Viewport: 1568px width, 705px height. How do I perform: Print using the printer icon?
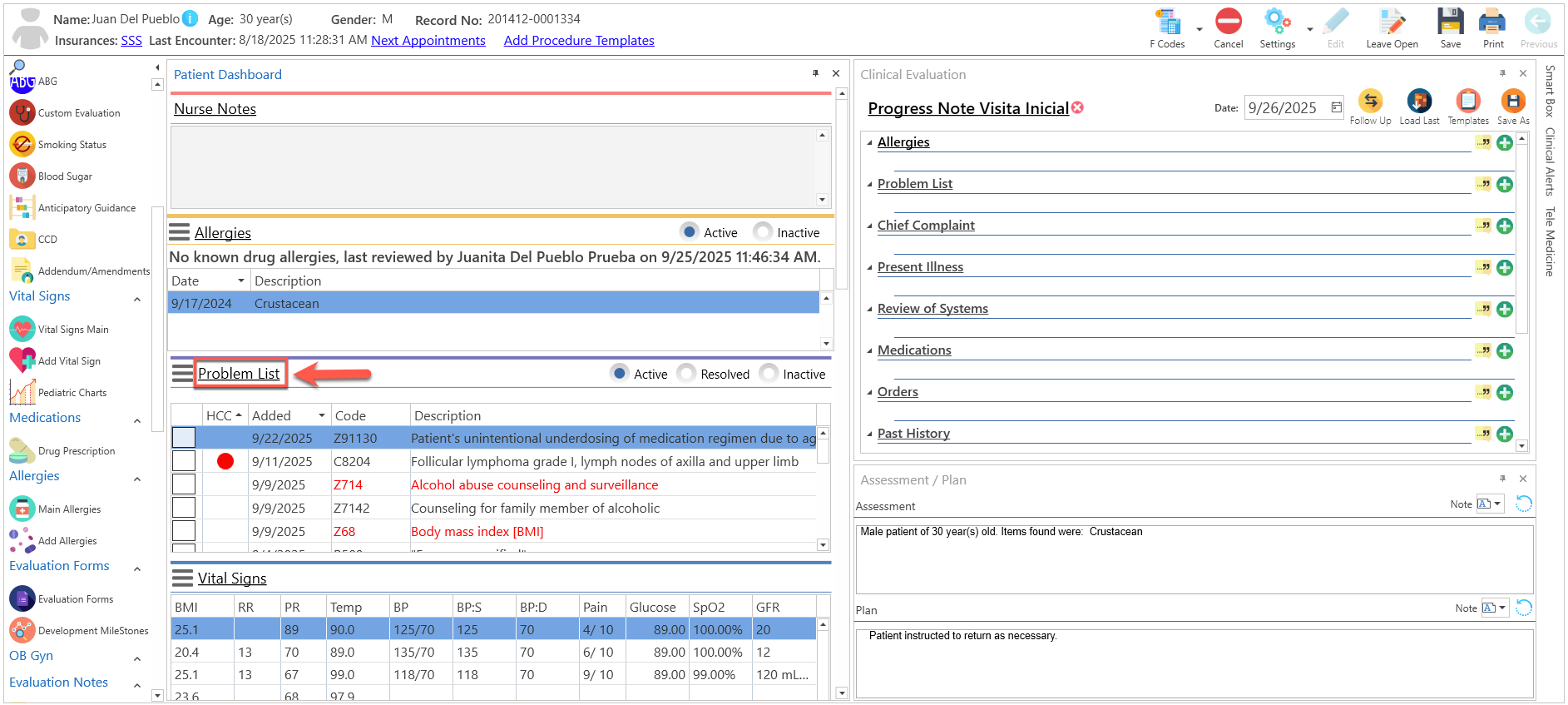(1492, 22)
